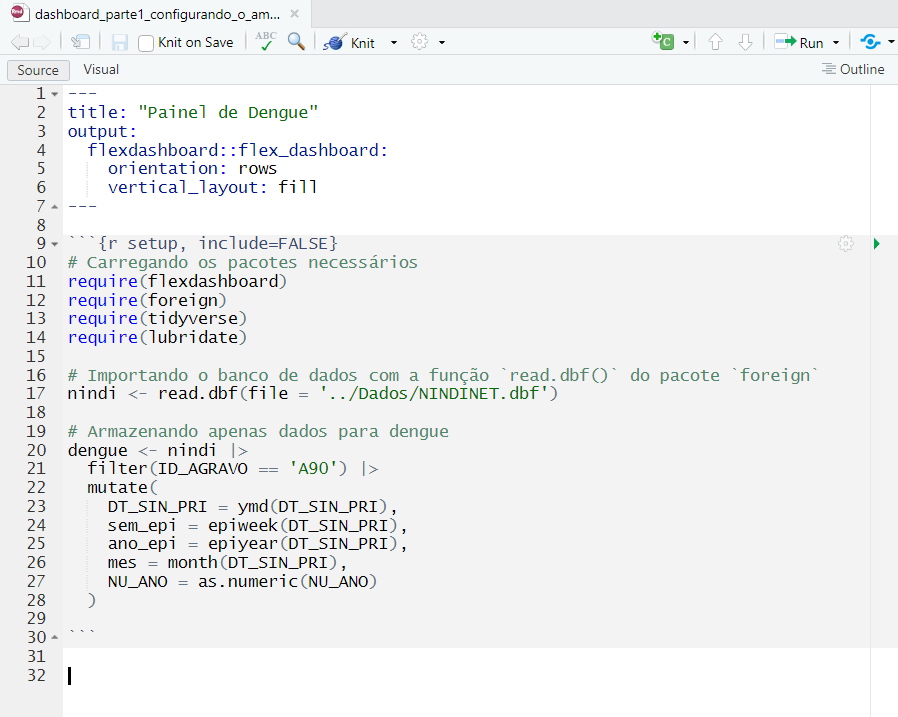Open Knit options dropdown arrow
Viewport: 898px width, 717px height.
click(x=393, y=43)
